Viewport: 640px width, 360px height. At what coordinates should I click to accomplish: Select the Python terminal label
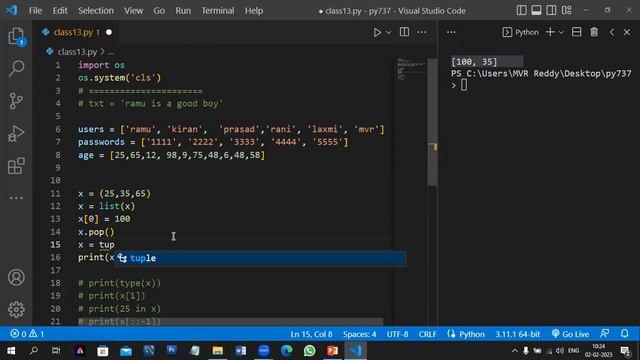pyautogui.click(x=520, y=32)
